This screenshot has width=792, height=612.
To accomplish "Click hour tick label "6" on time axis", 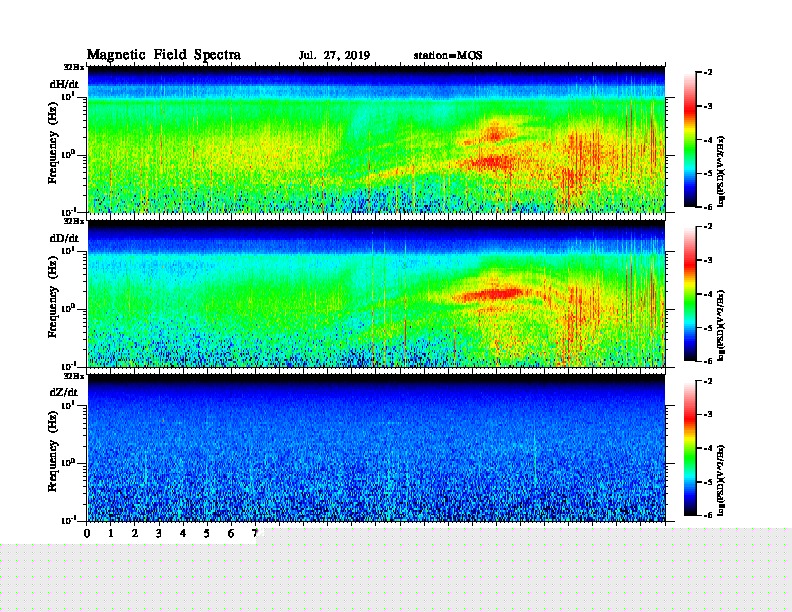I will (231, 533).
